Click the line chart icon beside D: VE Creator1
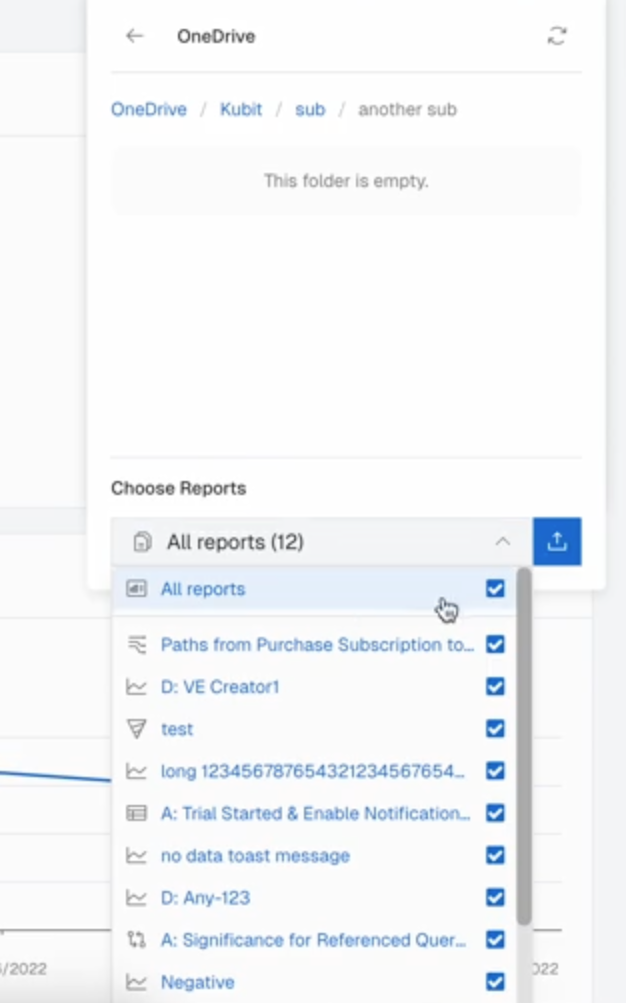The width and height of the screenshot is (626, 1003). [136, 687]
